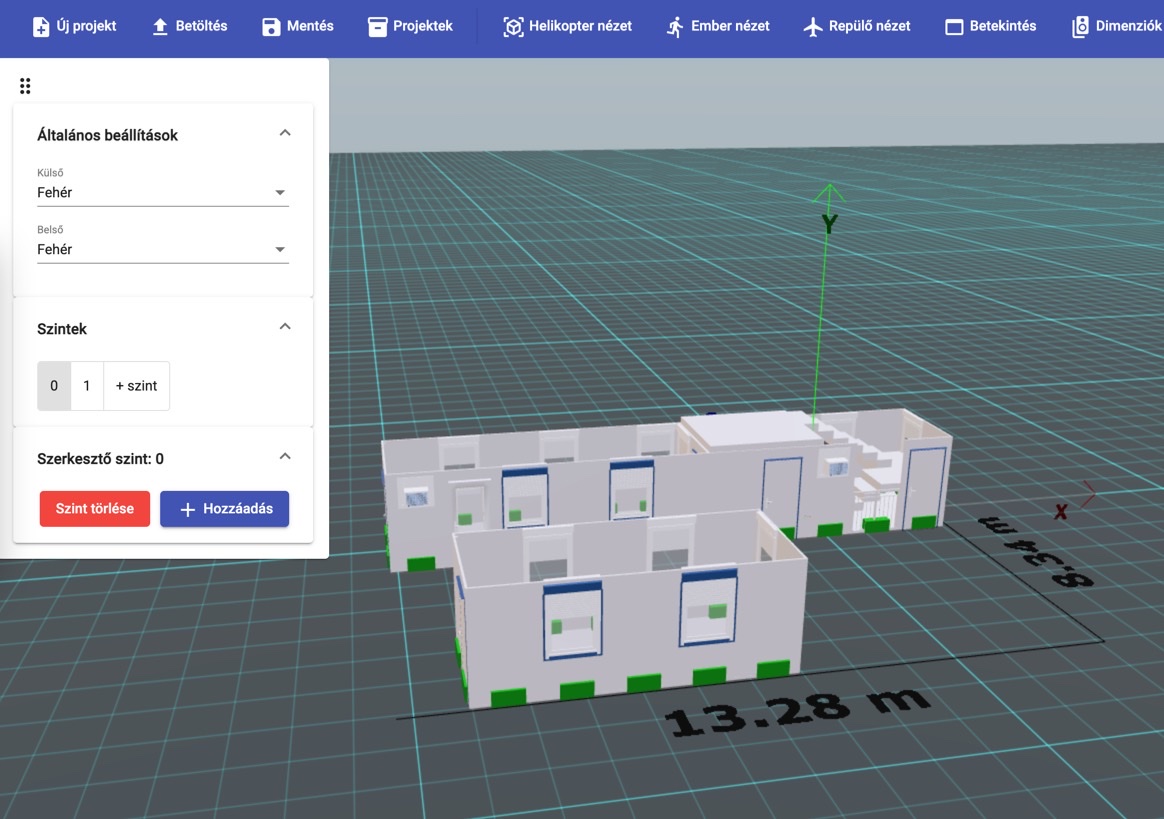Click the Új projekt new file icon
The width and height of the screenshot is (1164, 819).
41,27
